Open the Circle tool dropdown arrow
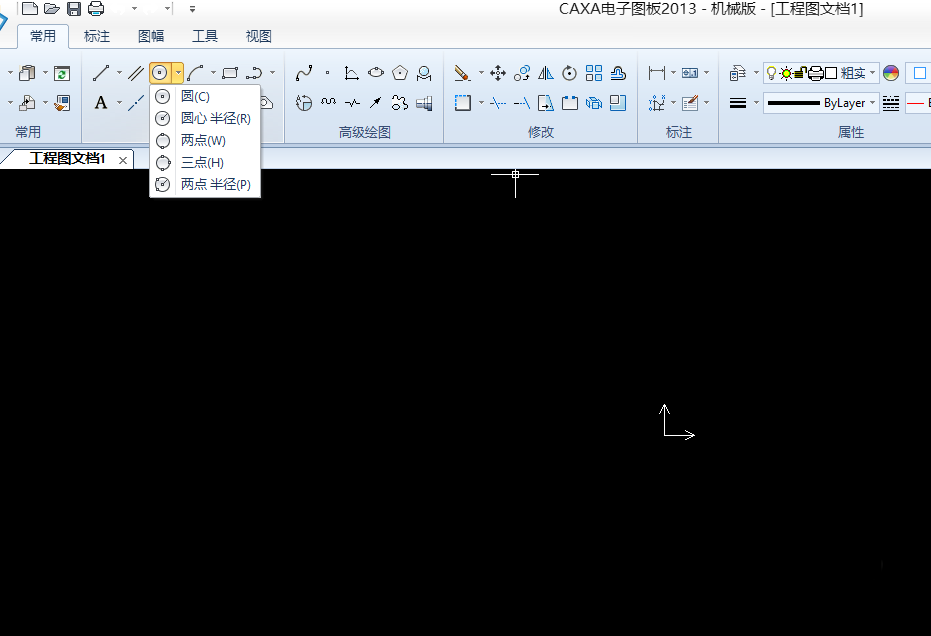 pyautogui.click(x=178, y=73)
